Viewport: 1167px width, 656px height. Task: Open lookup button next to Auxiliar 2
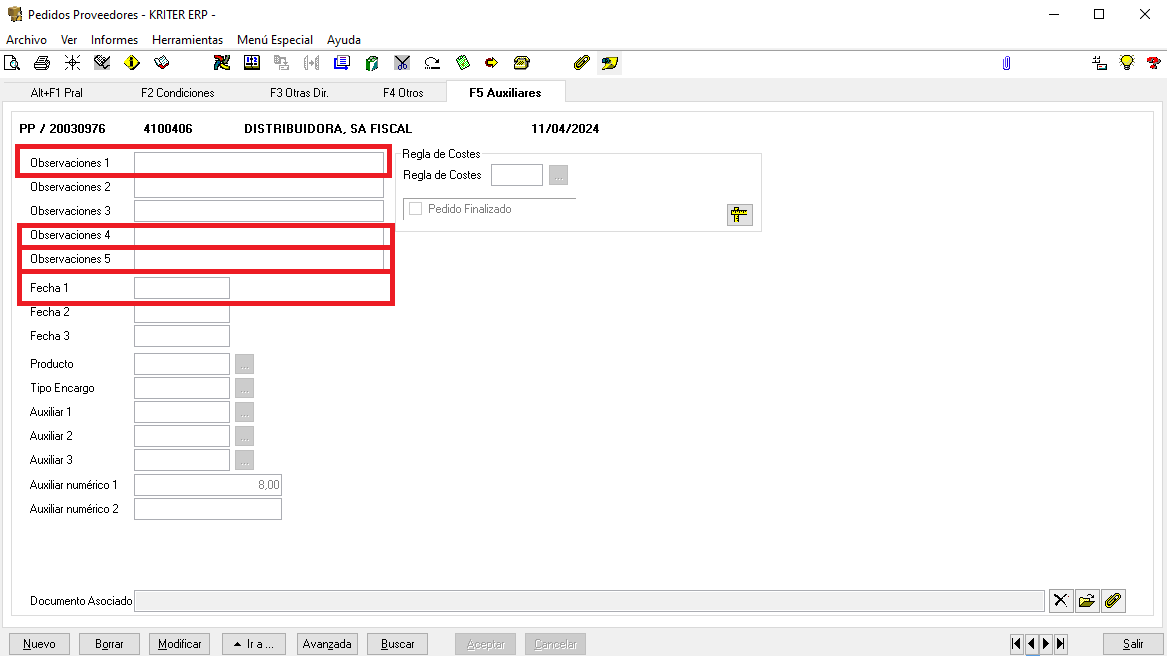pos(244,436)
